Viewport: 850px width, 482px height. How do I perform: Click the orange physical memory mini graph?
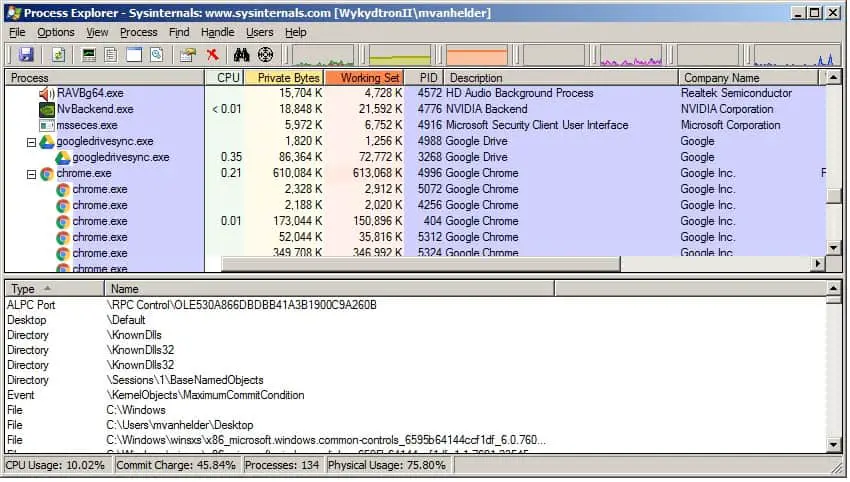[477, 56]
